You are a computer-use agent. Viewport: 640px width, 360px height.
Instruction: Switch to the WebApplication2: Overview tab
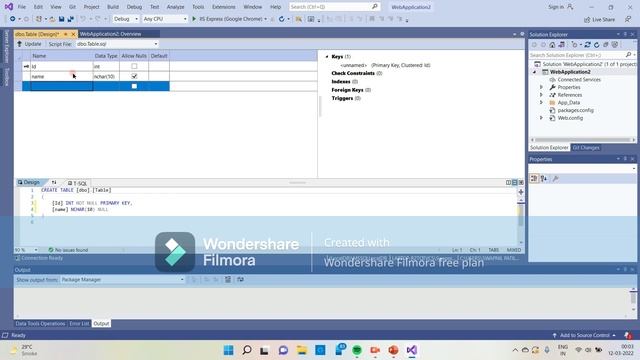[111, 34]
